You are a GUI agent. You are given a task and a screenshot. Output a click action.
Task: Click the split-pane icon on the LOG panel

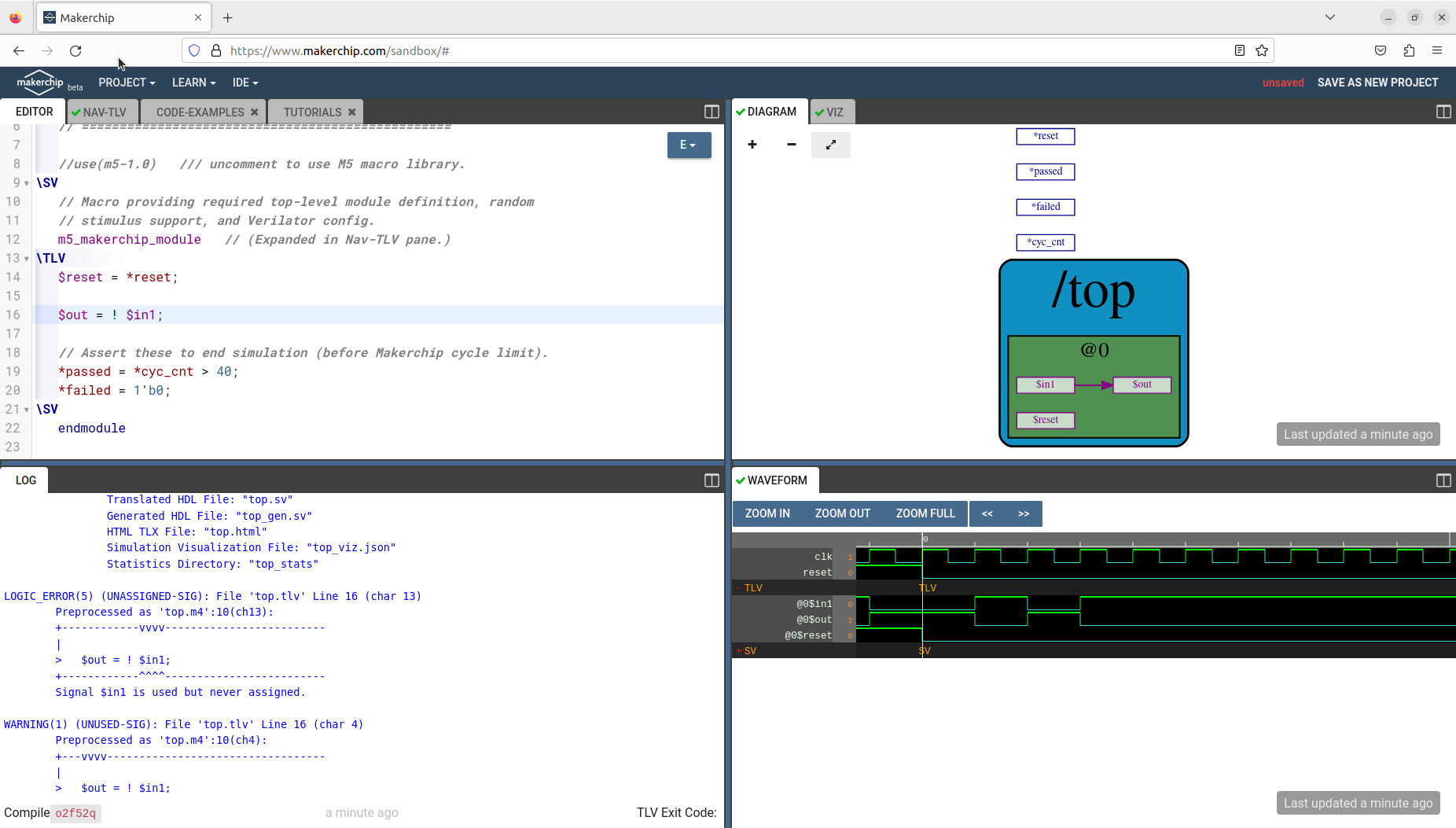710,480
